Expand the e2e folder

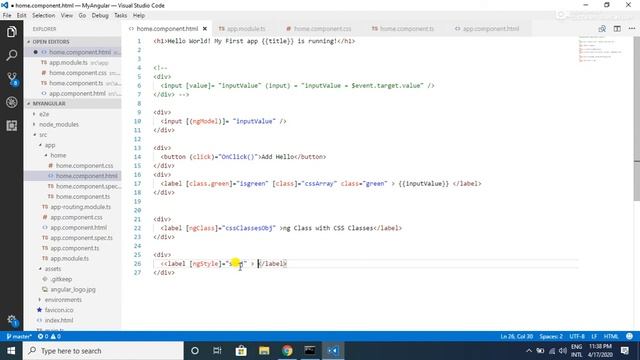pos(72,114)
